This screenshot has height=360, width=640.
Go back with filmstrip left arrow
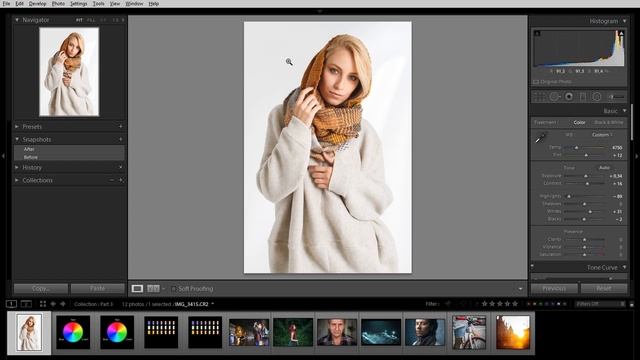53,304
